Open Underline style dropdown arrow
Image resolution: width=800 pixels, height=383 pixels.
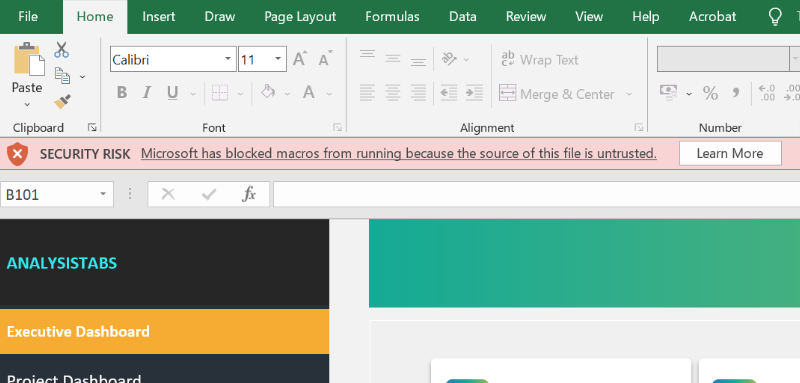[x=193, y=94]
